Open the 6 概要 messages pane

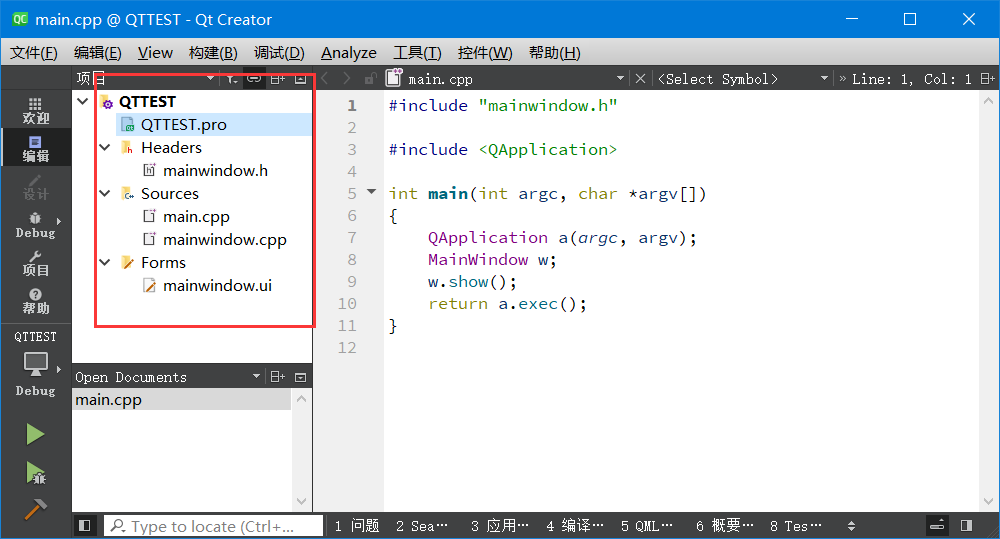(x=724, y=526)
